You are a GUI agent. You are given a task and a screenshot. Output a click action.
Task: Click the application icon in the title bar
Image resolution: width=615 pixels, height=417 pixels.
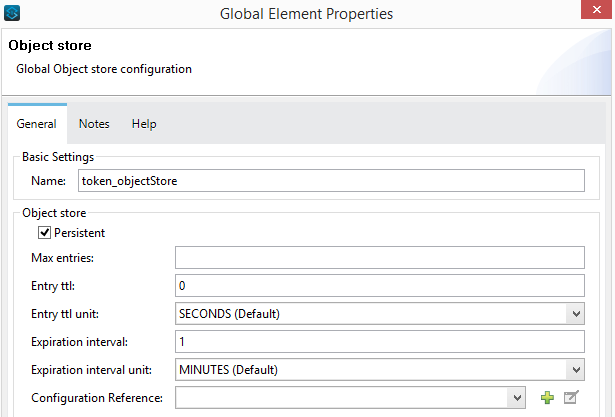13,14
